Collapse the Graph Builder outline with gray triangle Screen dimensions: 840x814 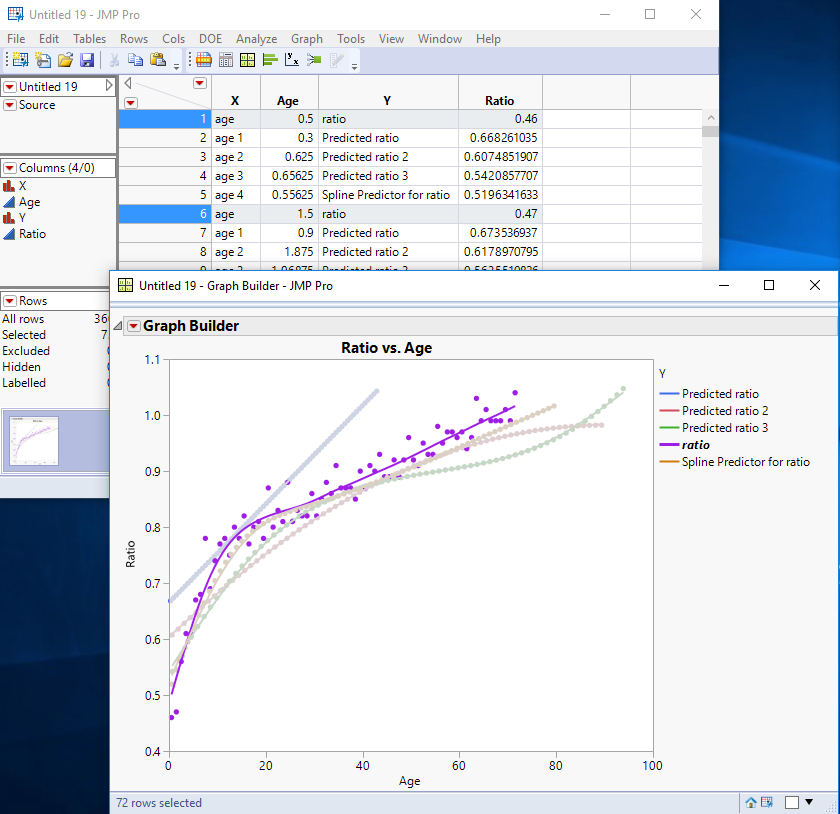click(117, 326)
